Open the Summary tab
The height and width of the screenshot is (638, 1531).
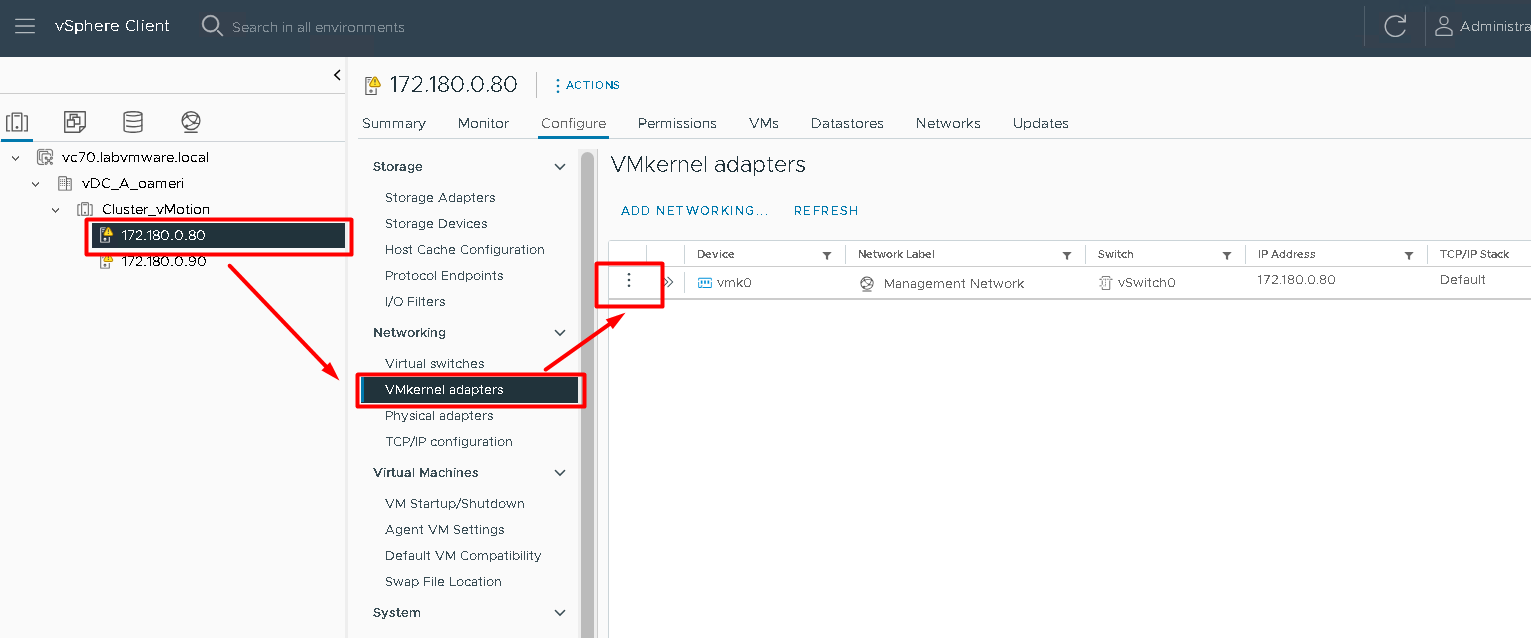pos(394,123)
